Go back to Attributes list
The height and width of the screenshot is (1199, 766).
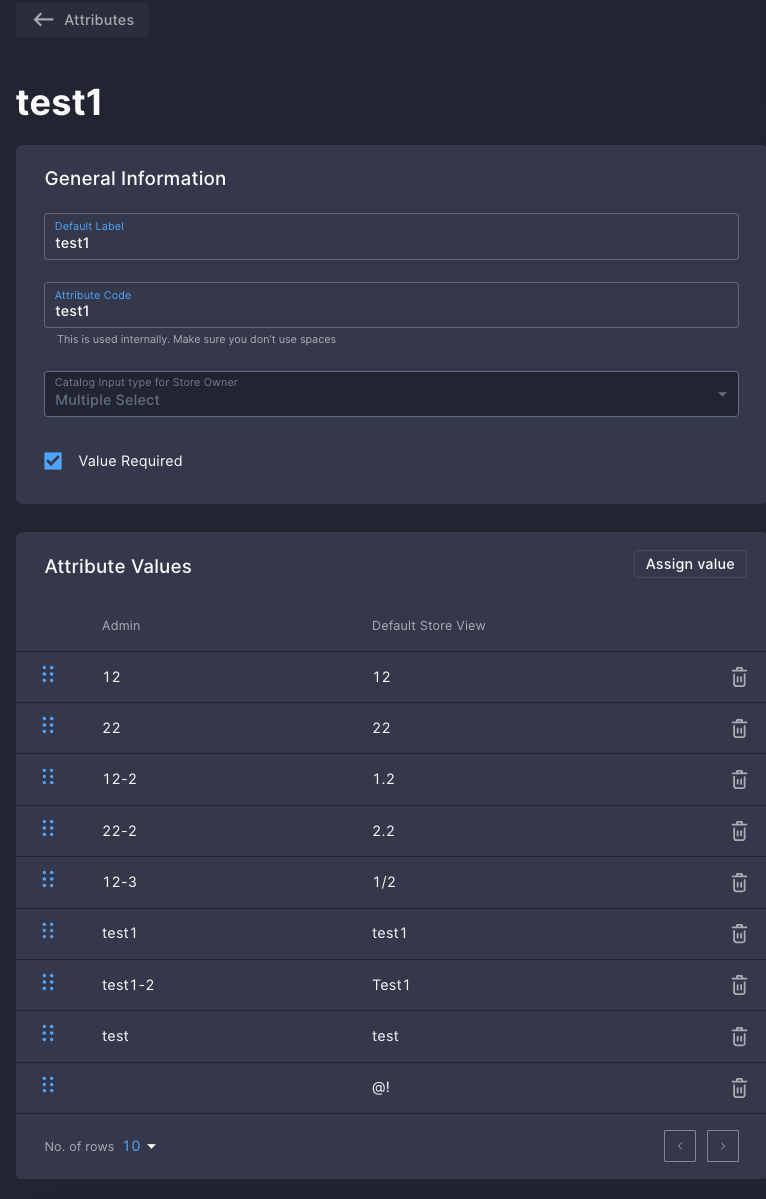pyautogui.click(x=83, y=20)
